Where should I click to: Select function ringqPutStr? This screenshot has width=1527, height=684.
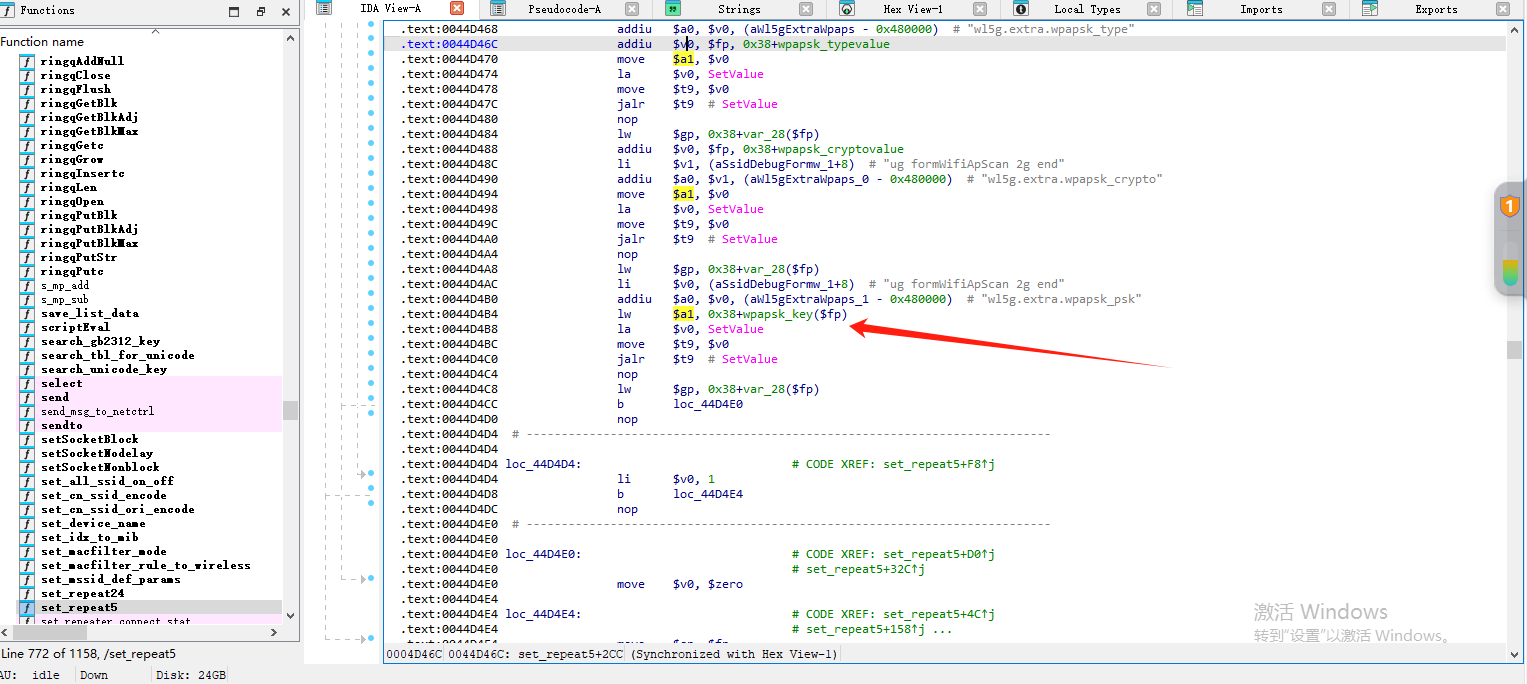(x=79, y=257)
